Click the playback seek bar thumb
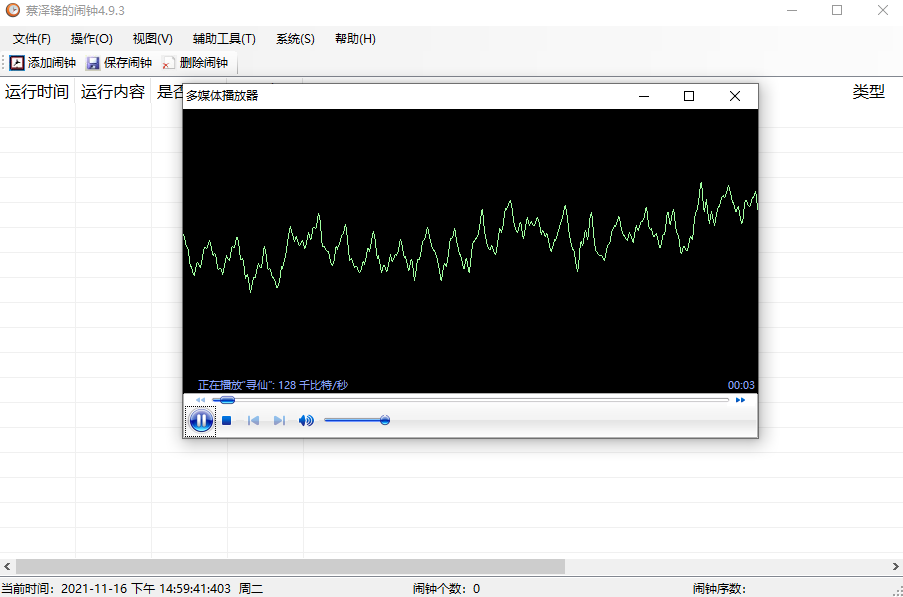This screenshot has height=597, width=903. tap(227, 400)
